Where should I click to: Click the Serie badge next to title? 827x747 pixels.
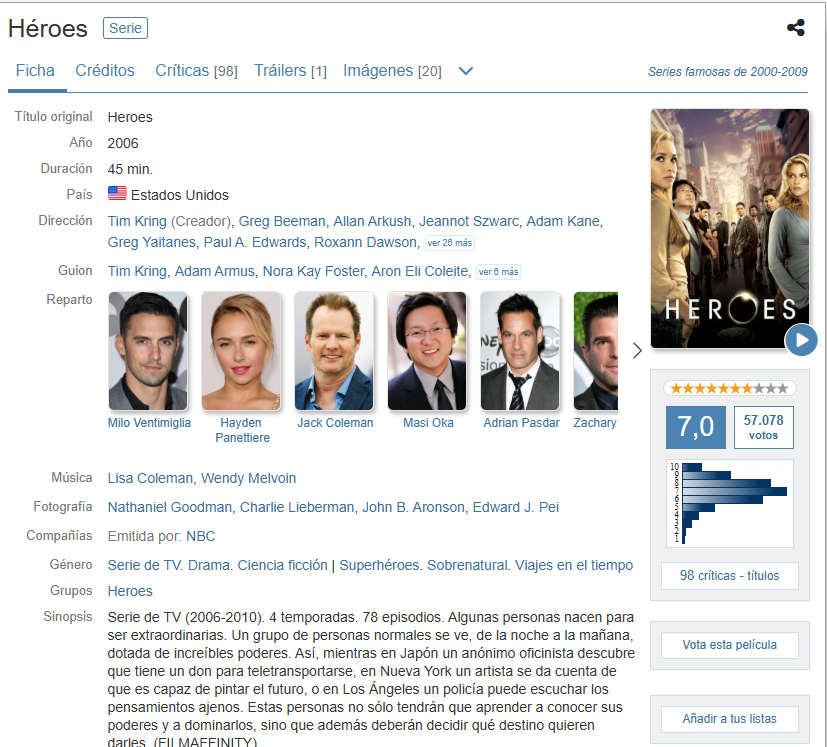pos(126,28)
